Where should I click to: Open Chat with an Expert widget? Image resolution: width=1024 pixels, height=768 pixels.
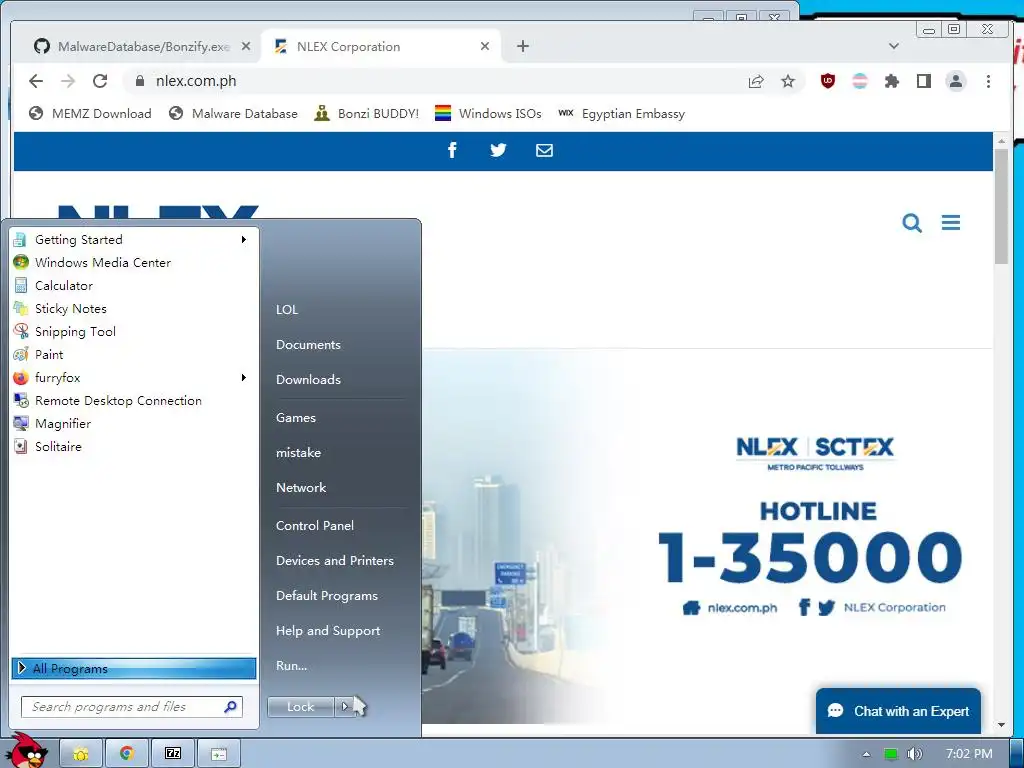899,711
